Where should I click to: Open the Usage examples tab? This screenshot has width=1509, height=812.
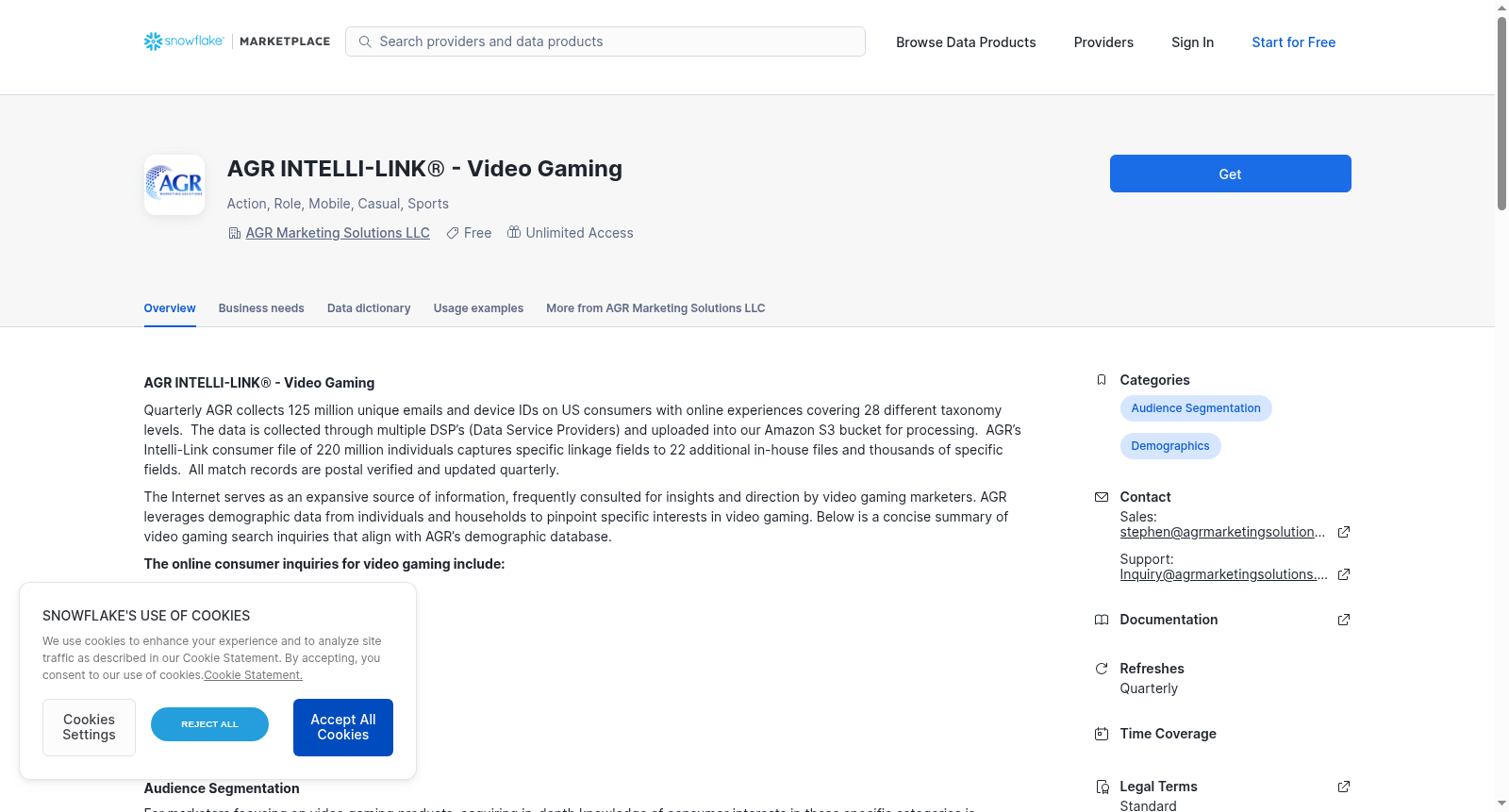478,308
